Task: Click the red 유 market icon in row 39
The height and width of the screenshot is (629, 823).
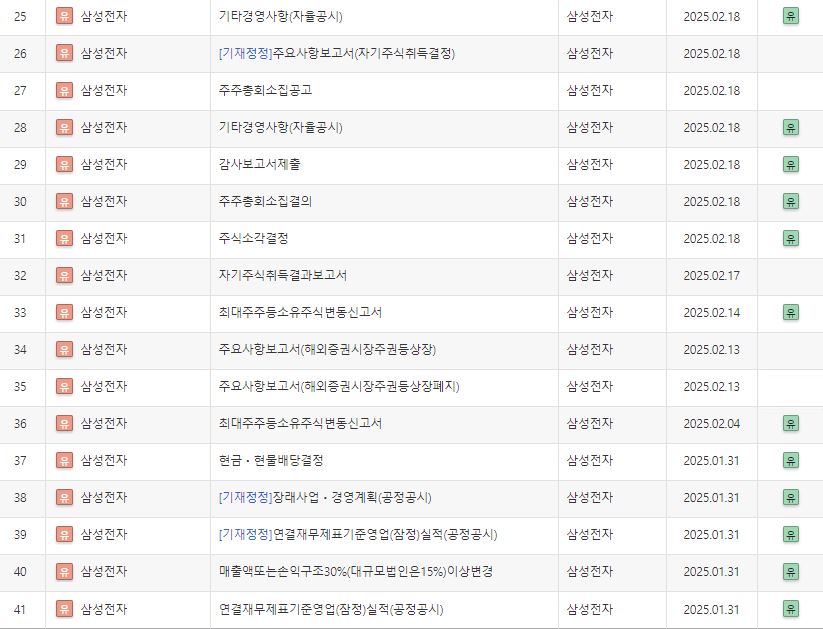Action: 64,534
